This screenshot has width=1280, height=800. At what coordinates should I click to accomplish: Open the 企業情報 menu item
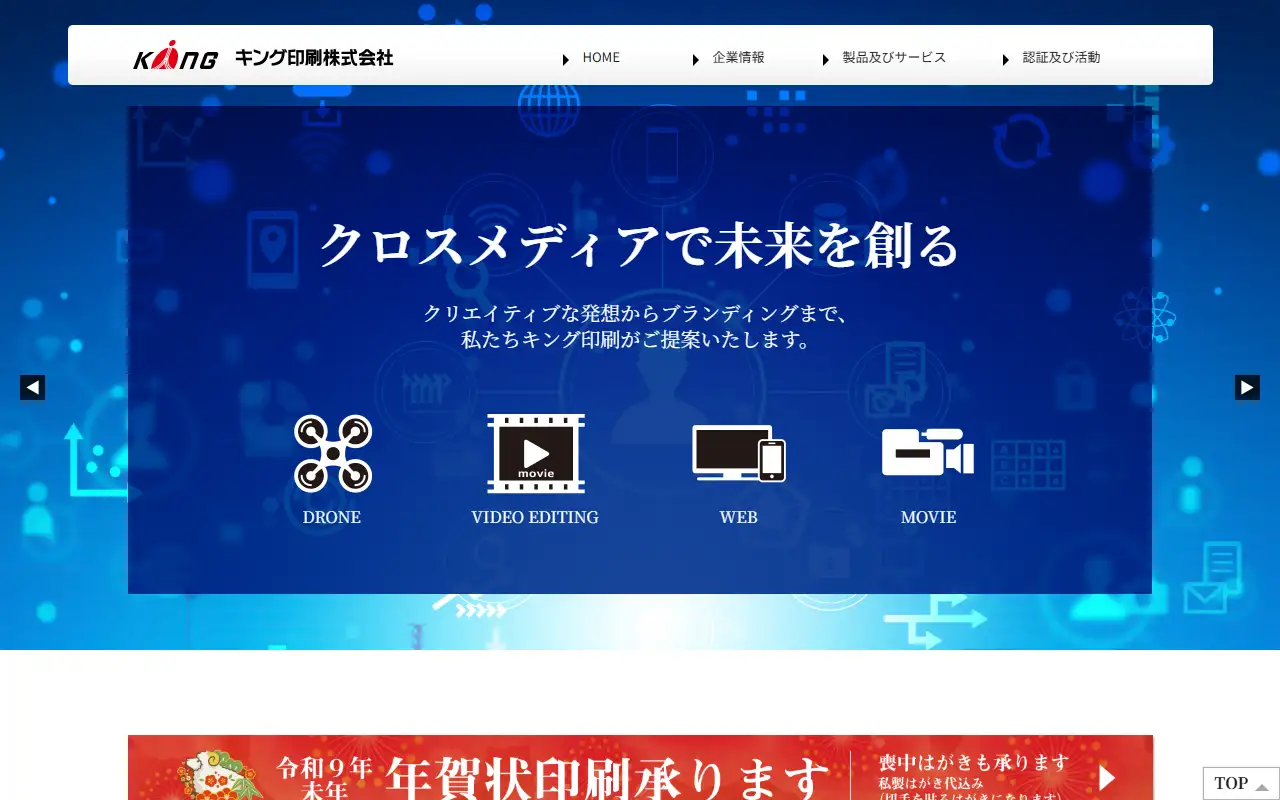click(738, 57)
